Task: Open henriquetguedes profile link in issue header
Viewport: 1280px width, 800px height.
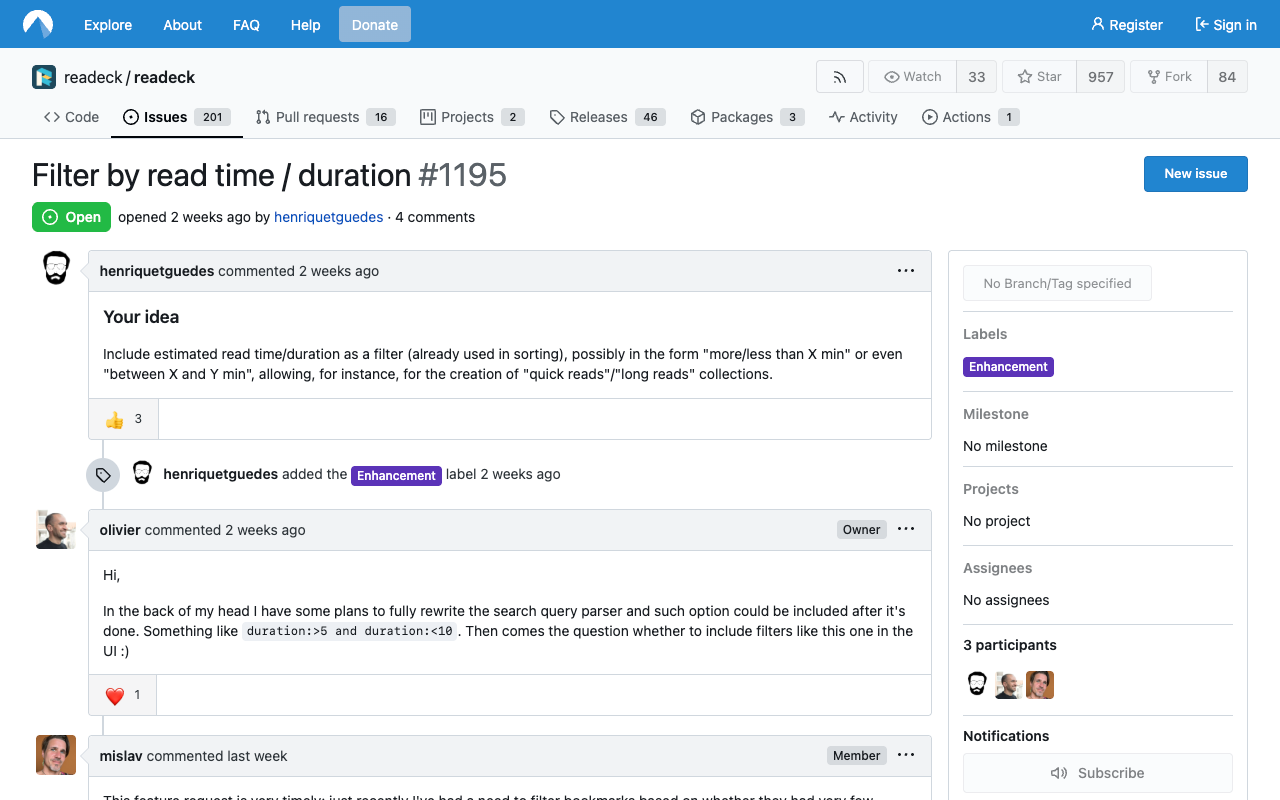Action: pos(328,217)
